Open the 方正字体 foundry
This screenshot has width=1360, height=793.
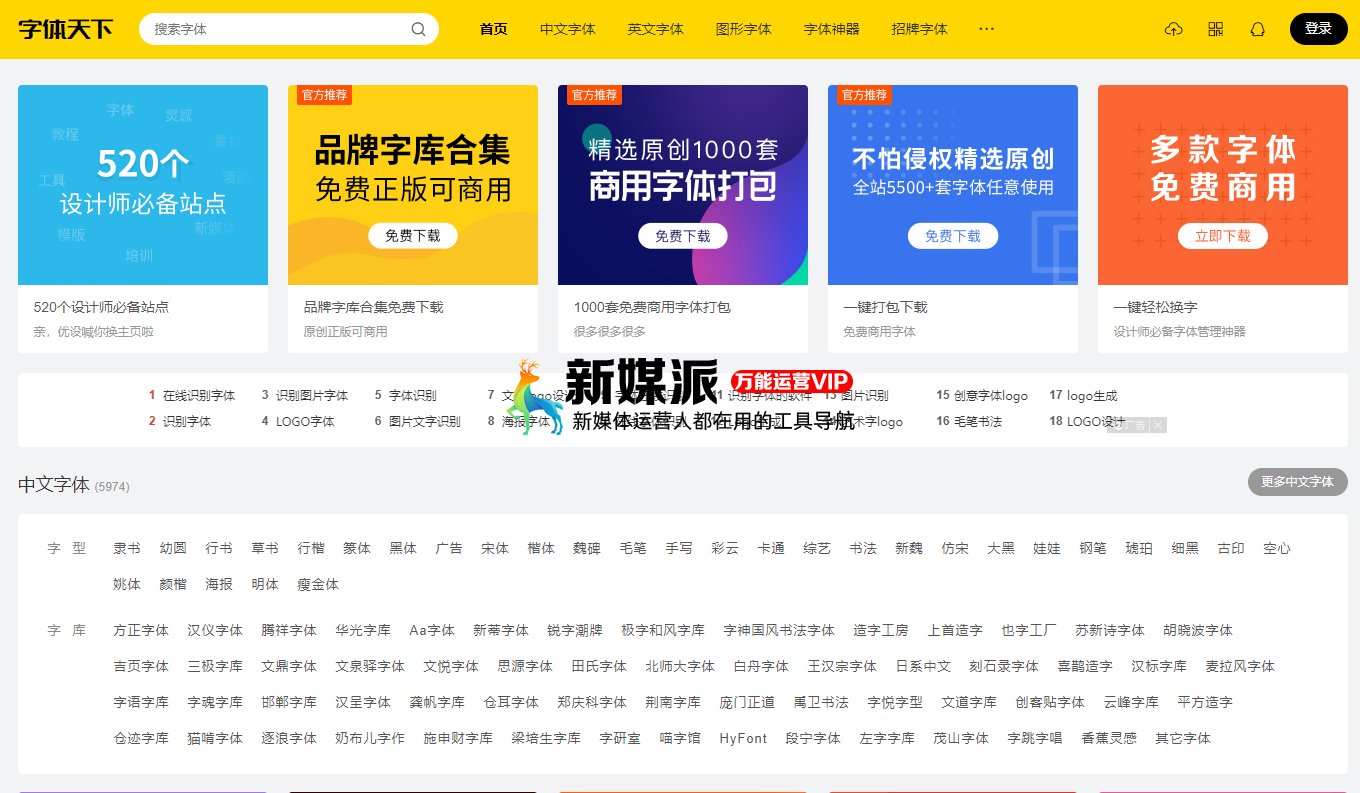[141, 630]
